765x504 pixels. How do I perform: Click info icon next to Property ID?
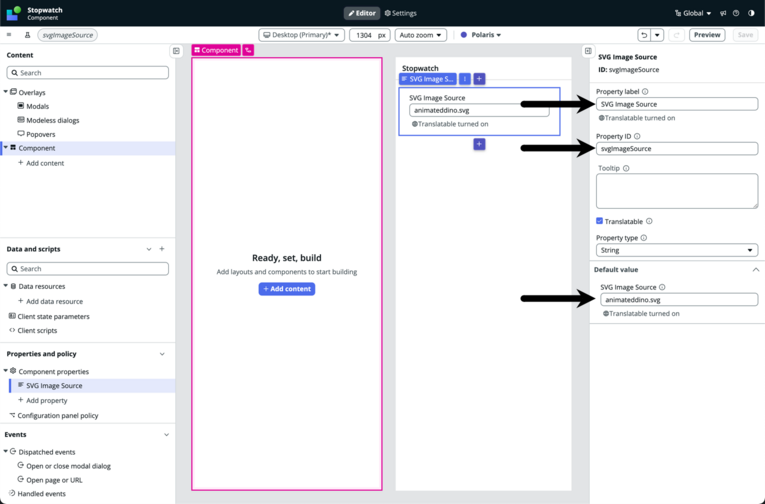click(637, 137)
